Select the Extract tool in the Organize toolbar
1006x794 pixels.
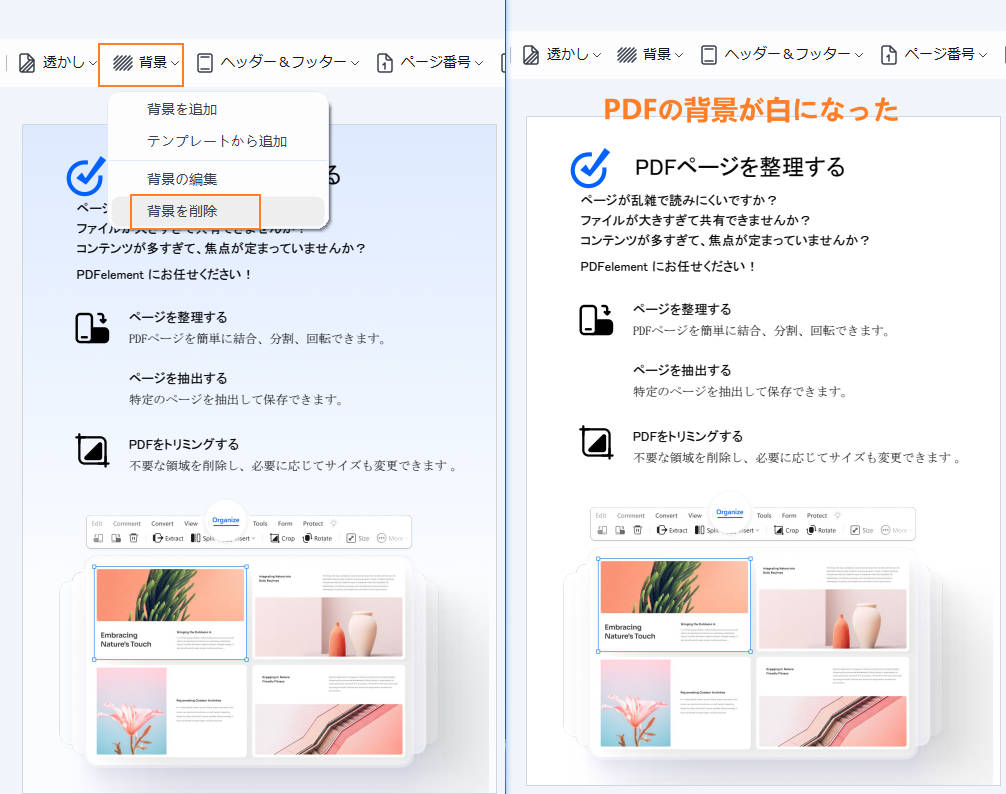pyautogui.click(x=170, y=538)
